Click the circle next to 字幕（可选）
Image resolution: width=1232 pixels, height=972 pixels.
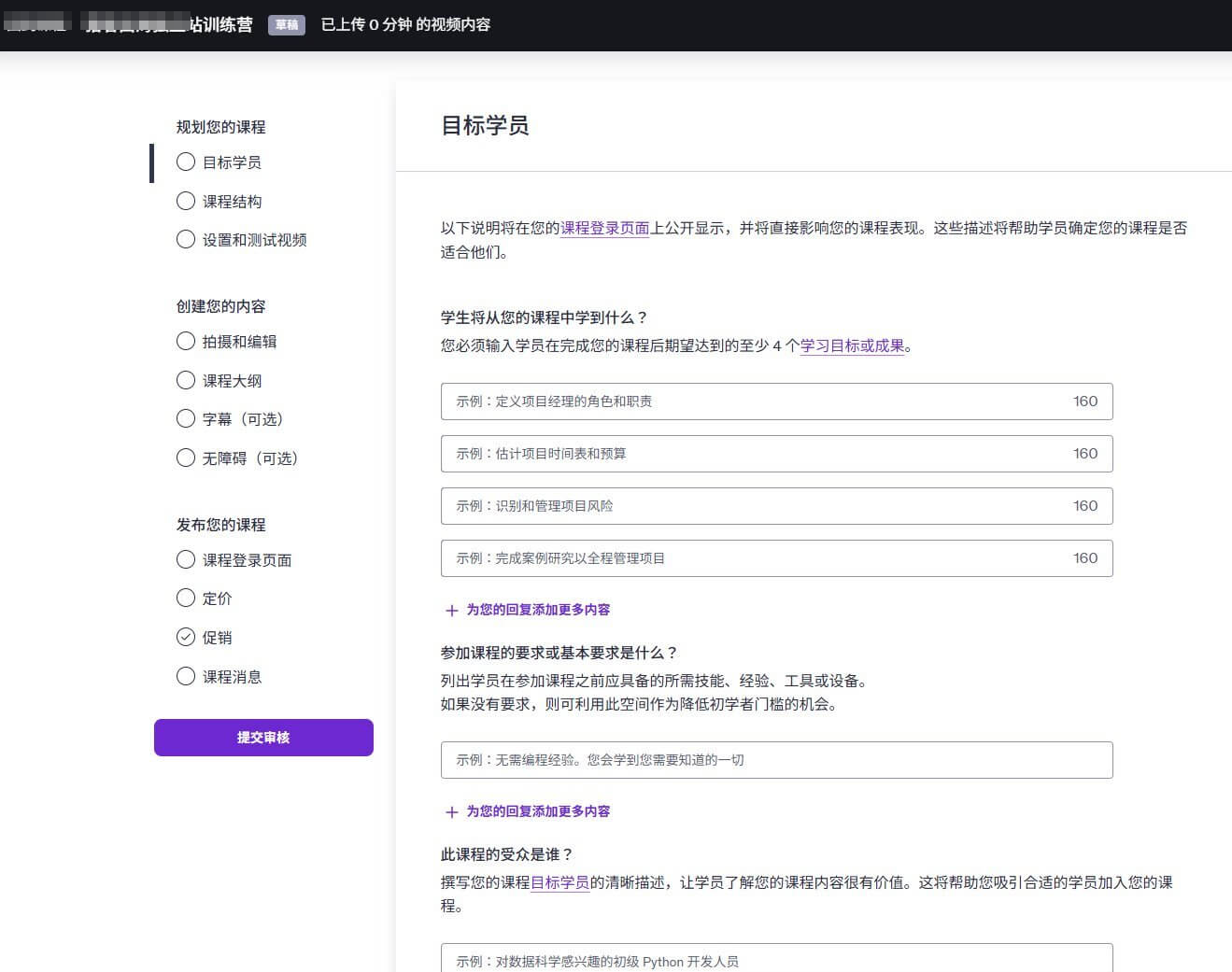(x=186, y=418)
